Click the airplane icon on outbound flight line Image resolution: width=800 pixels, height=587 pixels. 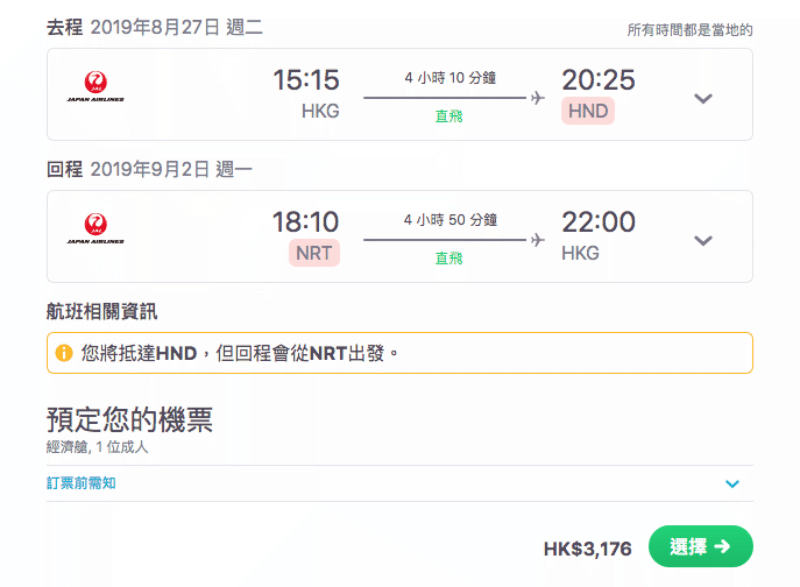click(x=538, y=97)
